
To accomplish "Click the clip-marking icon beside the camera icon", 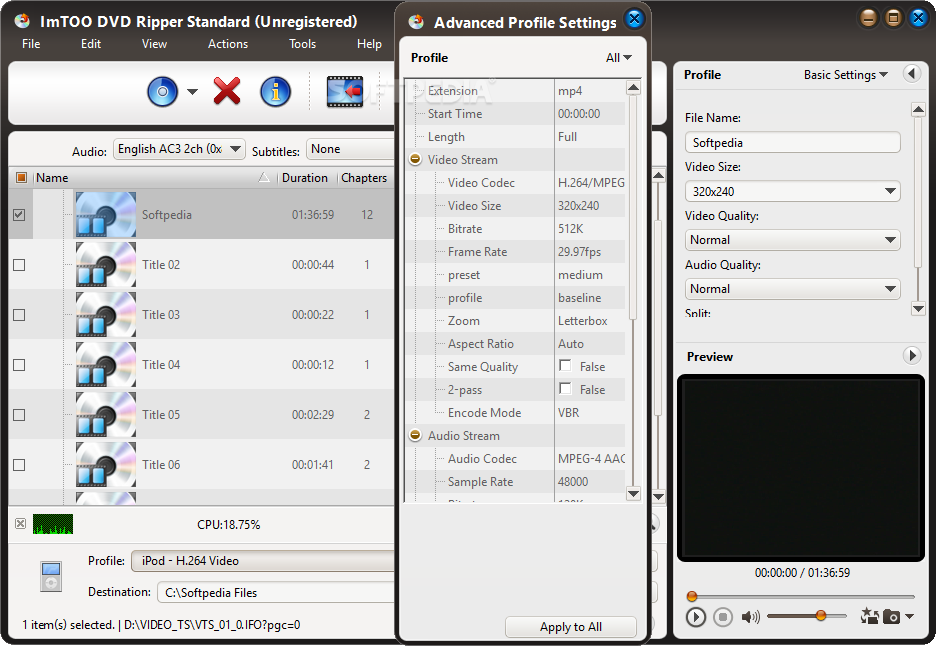I will tap(870, 616).
